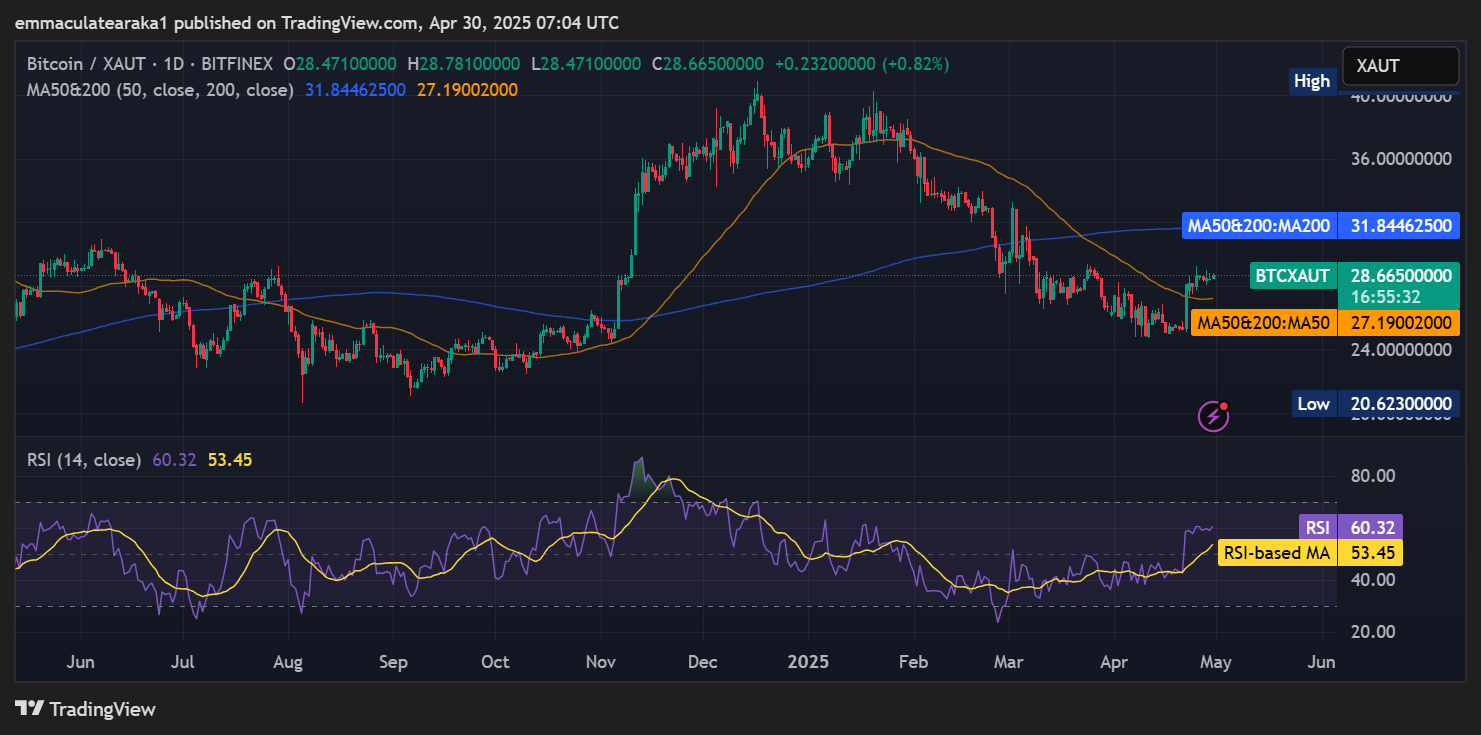
Task: Select the MA50&200 indicator legend
Action: [x=160, y=90]
